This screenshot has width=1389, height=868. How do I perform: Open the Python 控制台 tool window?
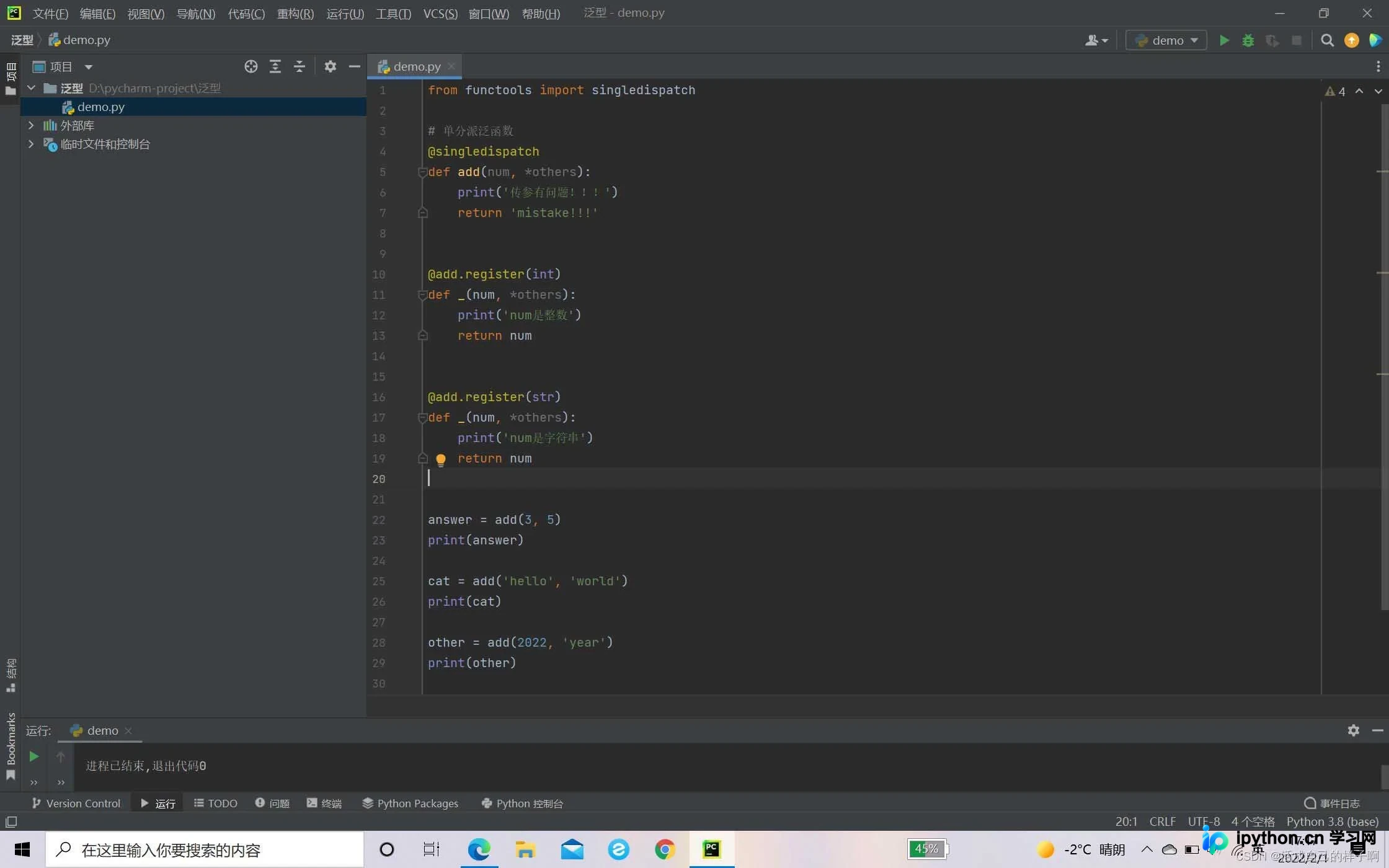pos(522,804)
